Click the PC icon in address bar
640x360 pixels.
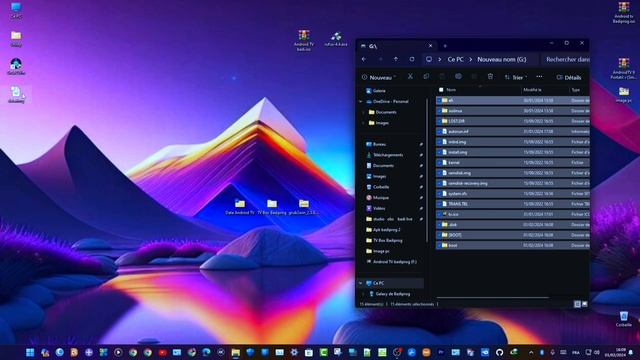429,59
